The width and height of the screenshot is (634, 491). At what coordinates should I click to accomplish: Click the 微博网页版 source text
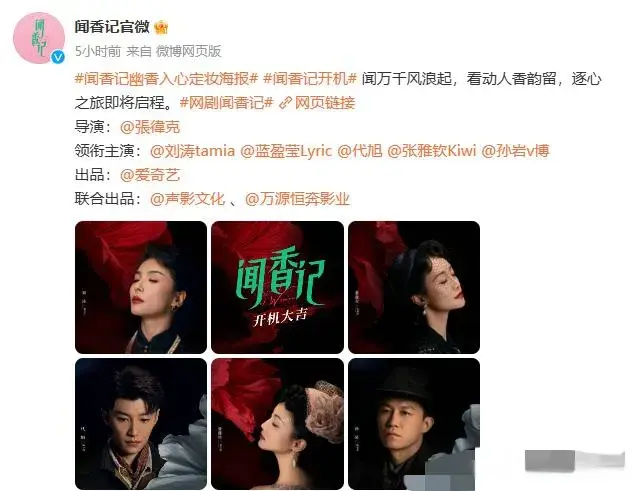[x=188, y=51]
